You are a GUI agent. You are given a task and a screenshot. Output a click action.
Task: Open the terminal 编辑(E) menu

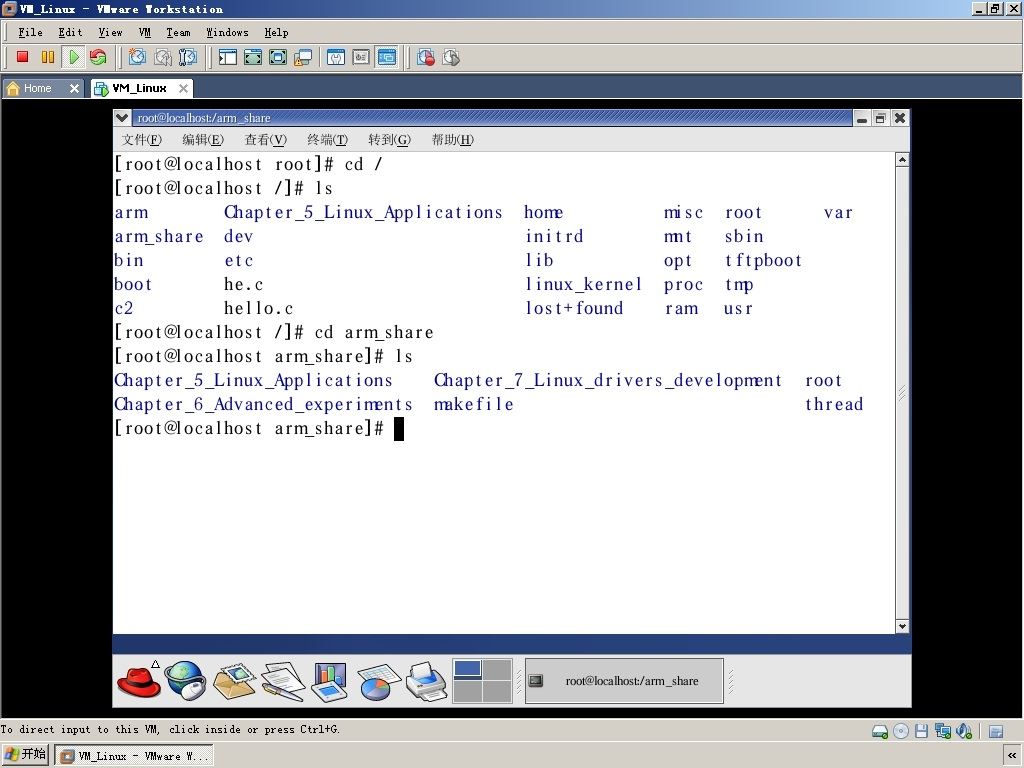203,140
